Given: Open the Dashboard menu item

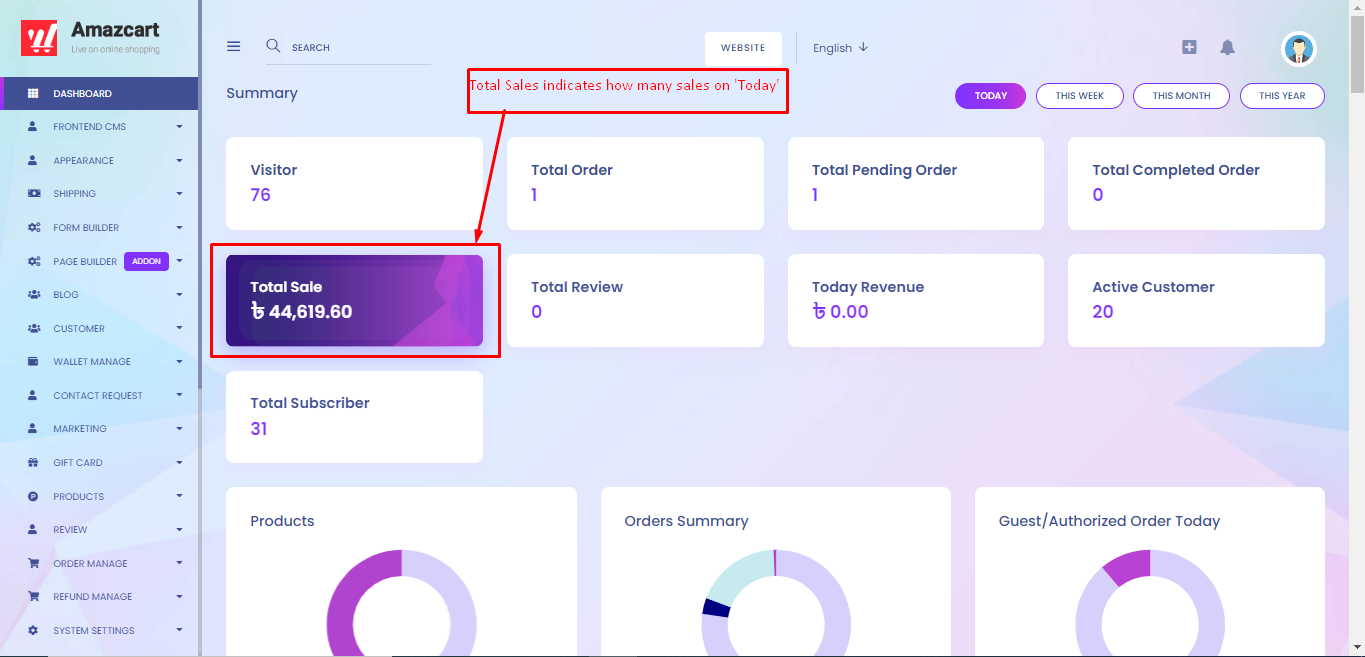Looking at the screenshot, I should (x=99, y=93).
